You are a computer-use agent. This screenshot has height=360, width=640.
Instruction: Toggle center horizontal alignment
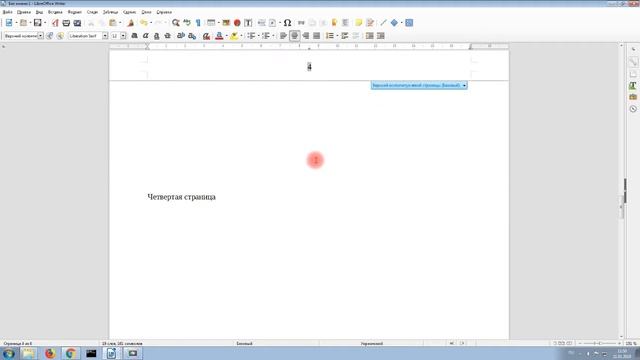294,36
